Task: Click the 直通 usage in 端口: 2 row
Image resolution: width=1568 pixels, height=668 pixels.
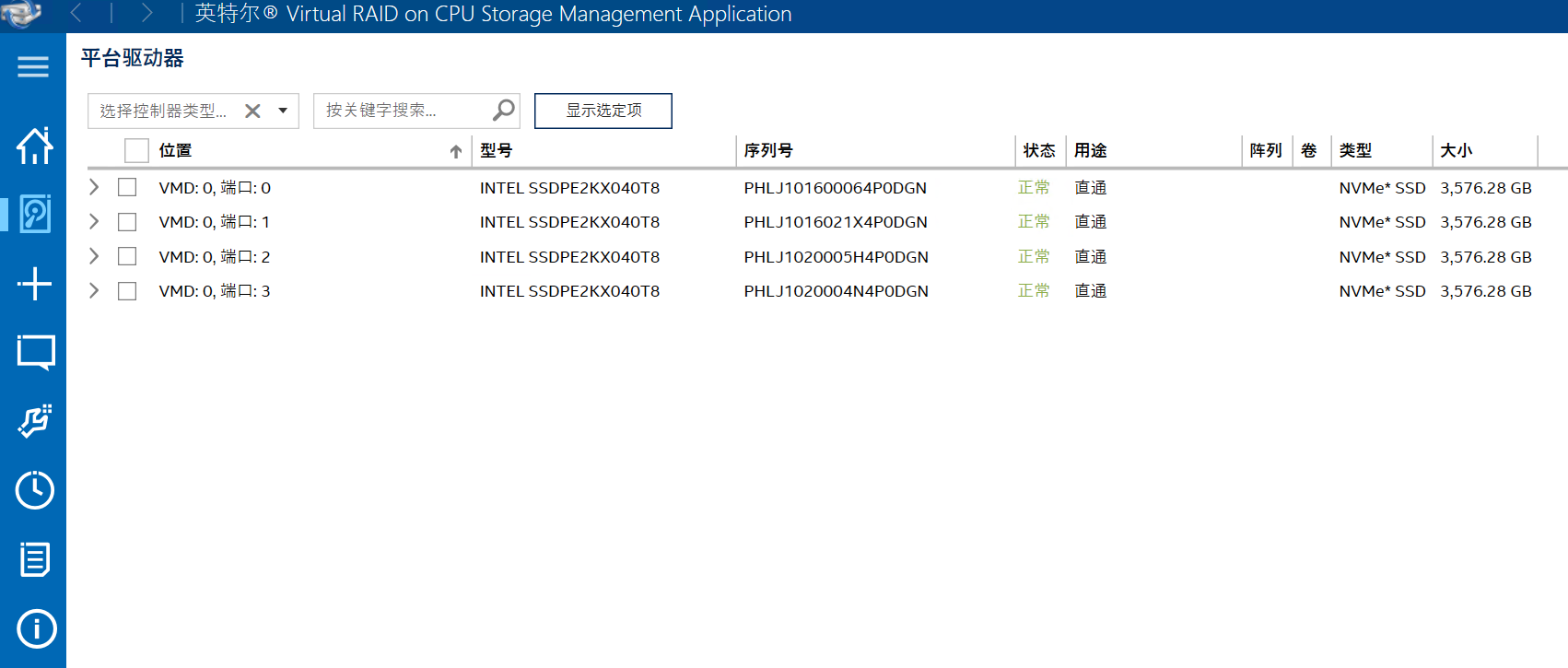Action: click(1091, 257)
